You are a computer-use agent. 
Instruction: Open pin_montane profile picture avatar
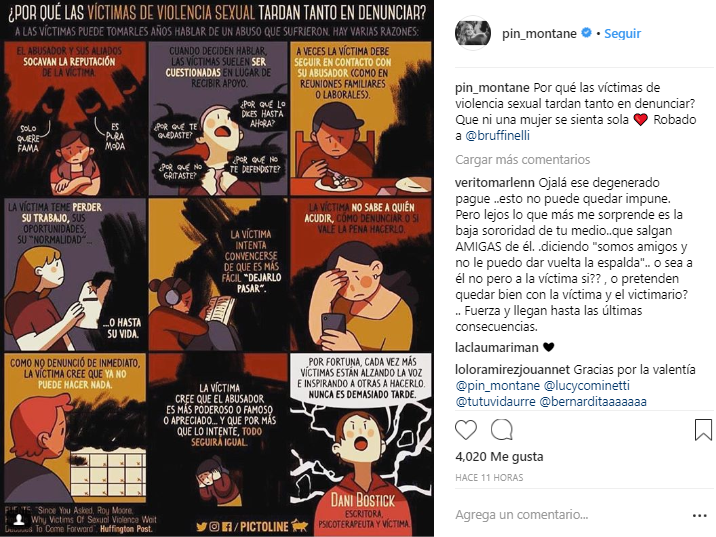[473, 33]
